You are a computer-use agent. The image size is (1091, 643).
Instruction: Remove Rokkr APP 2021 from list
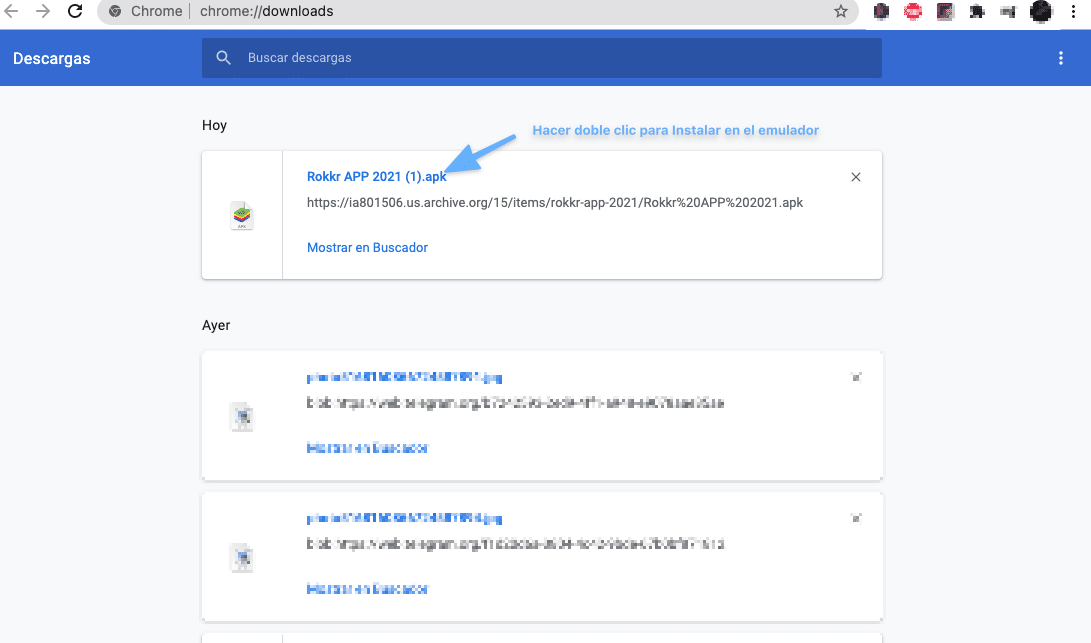pyautogui.click(x=855, y=177)
